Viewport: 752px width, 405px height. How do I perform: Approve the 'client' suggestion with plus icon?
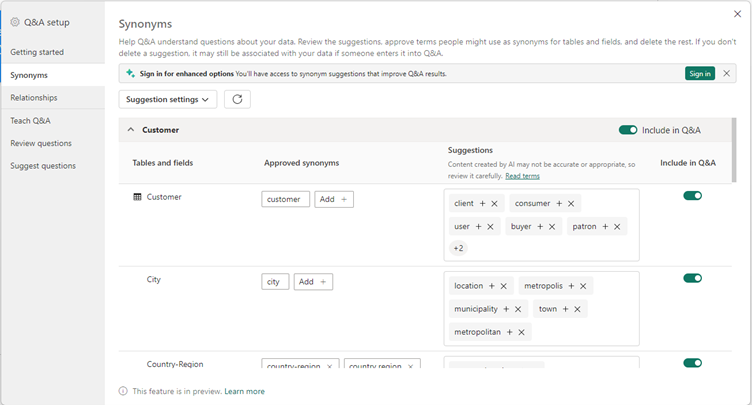point(482,203)
